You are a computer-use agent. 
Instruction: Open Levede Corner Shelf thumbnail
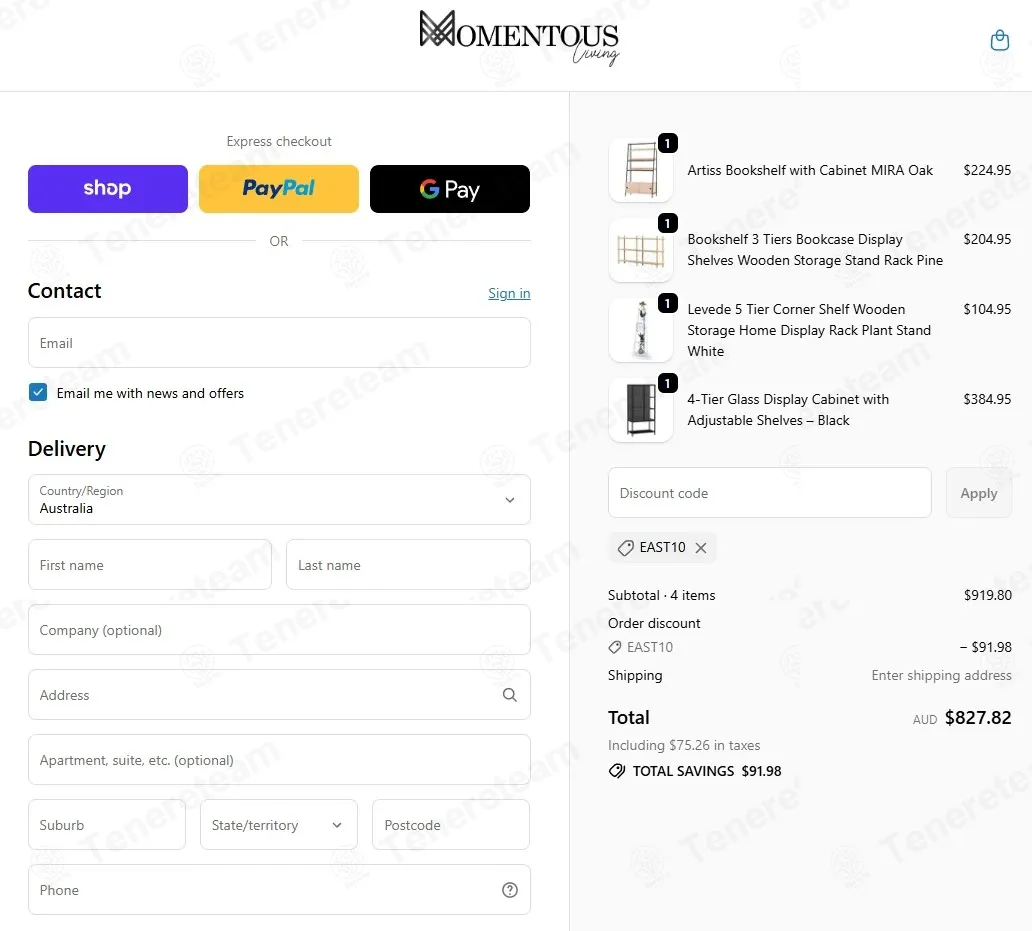640,330
